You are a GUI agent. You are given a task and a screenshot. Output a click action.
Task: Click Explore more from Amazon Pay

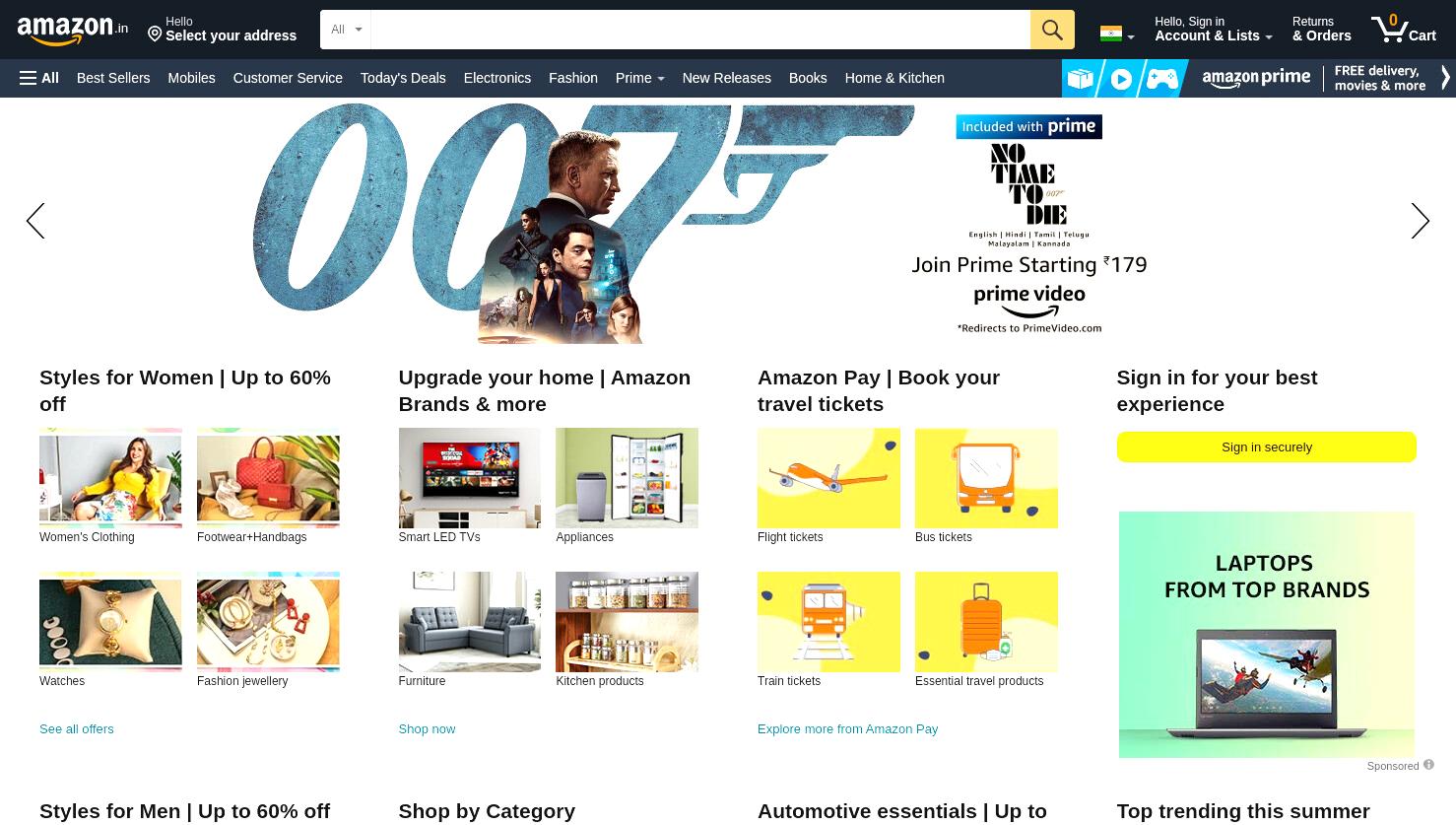(x=847, y=729)
